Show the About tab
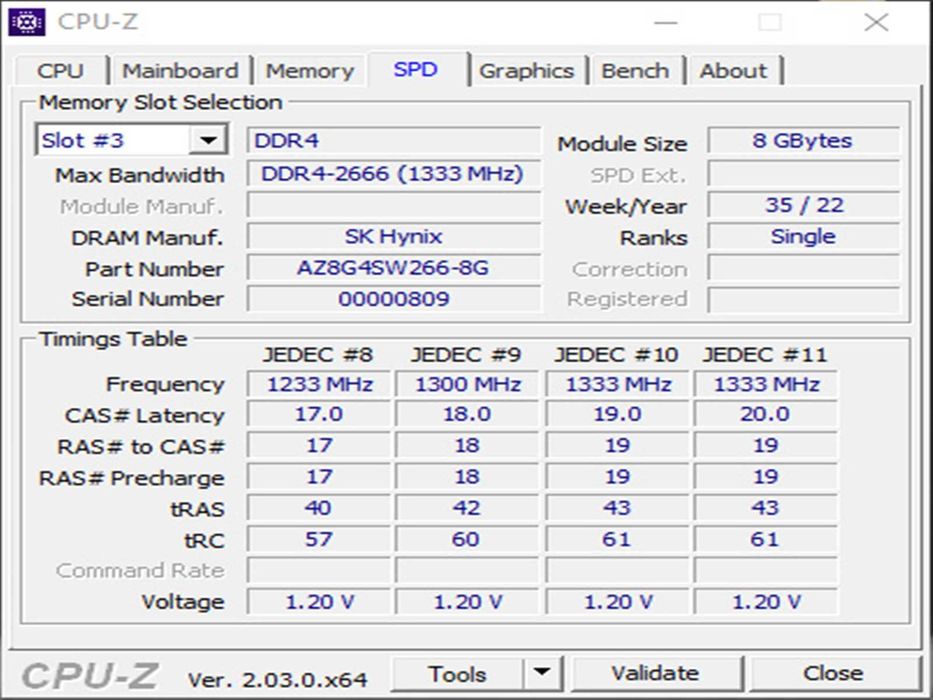This screenshot has height=700, width=933. (x=733, y=71)
